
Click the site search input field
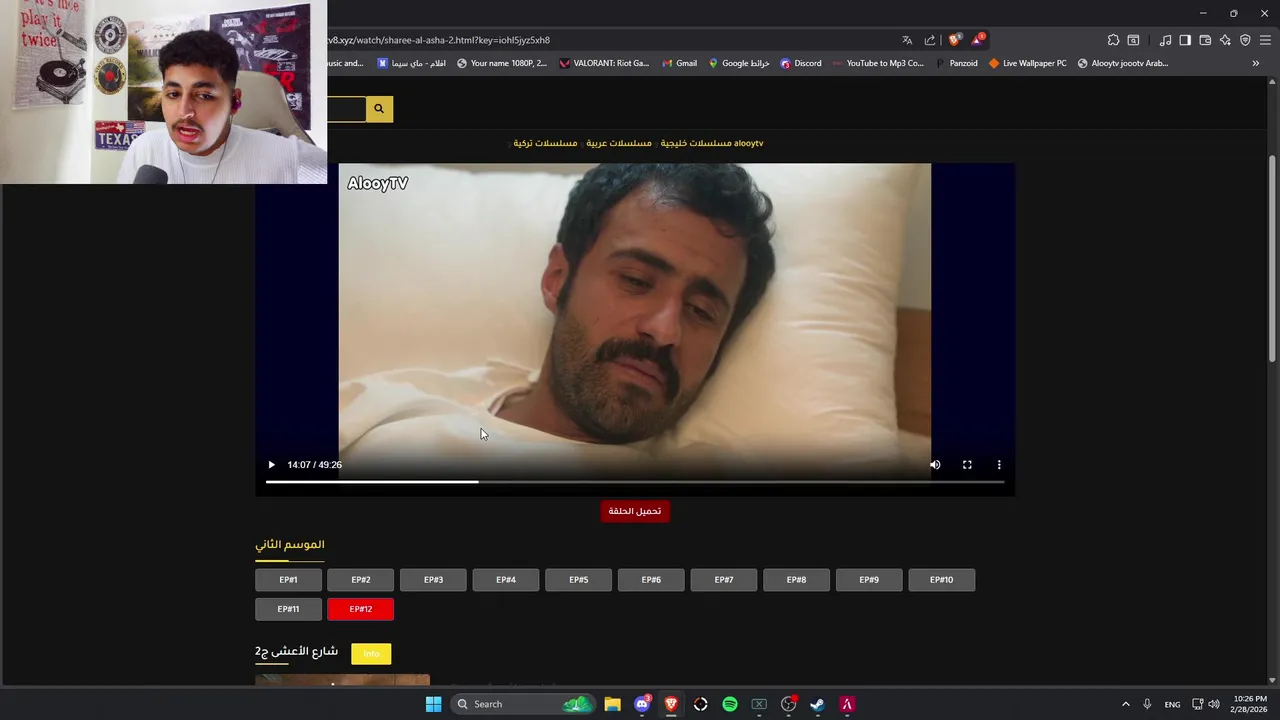pyautogui.click(x=346, y=109)
